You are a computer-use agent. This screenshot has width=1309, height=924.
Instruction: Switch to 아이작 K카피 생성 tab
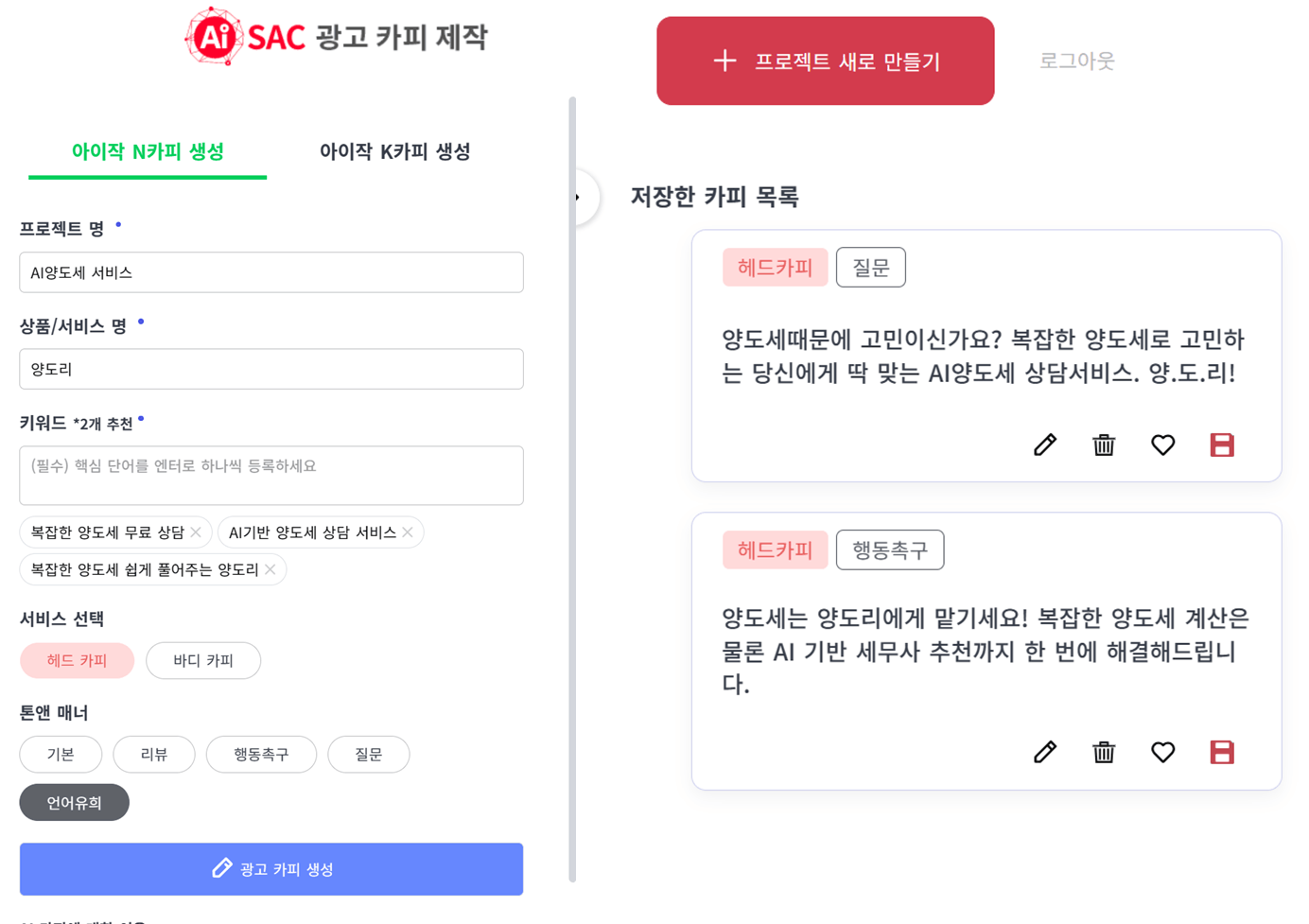(394, 151)
